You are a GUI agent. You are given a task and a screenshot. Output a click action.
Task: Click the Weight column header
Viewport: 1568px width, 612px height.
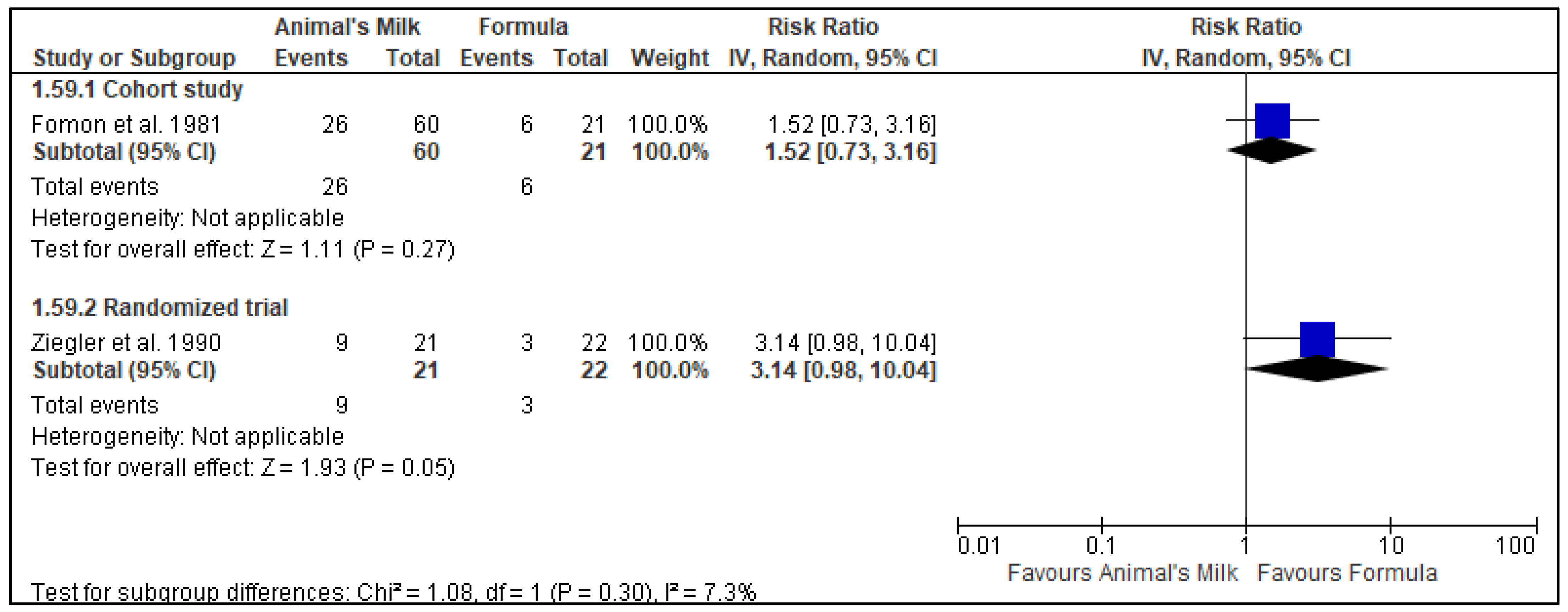(x=670, y=59)
